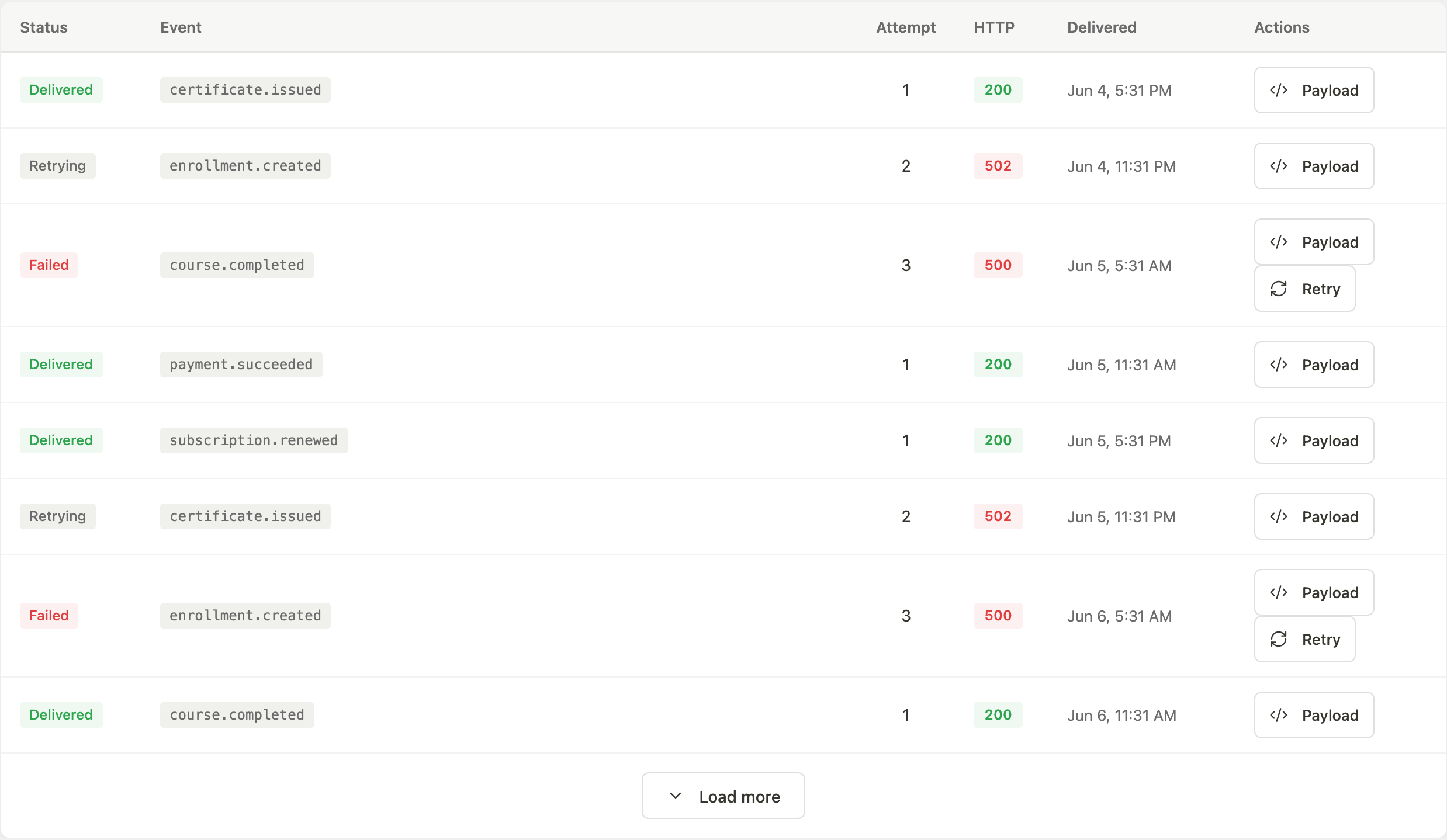The image size is (1447, 840).
Task: Click the Jun 4, 5:31 PM delivered time
Action: pyautogui.click(x=1119, y=91)
